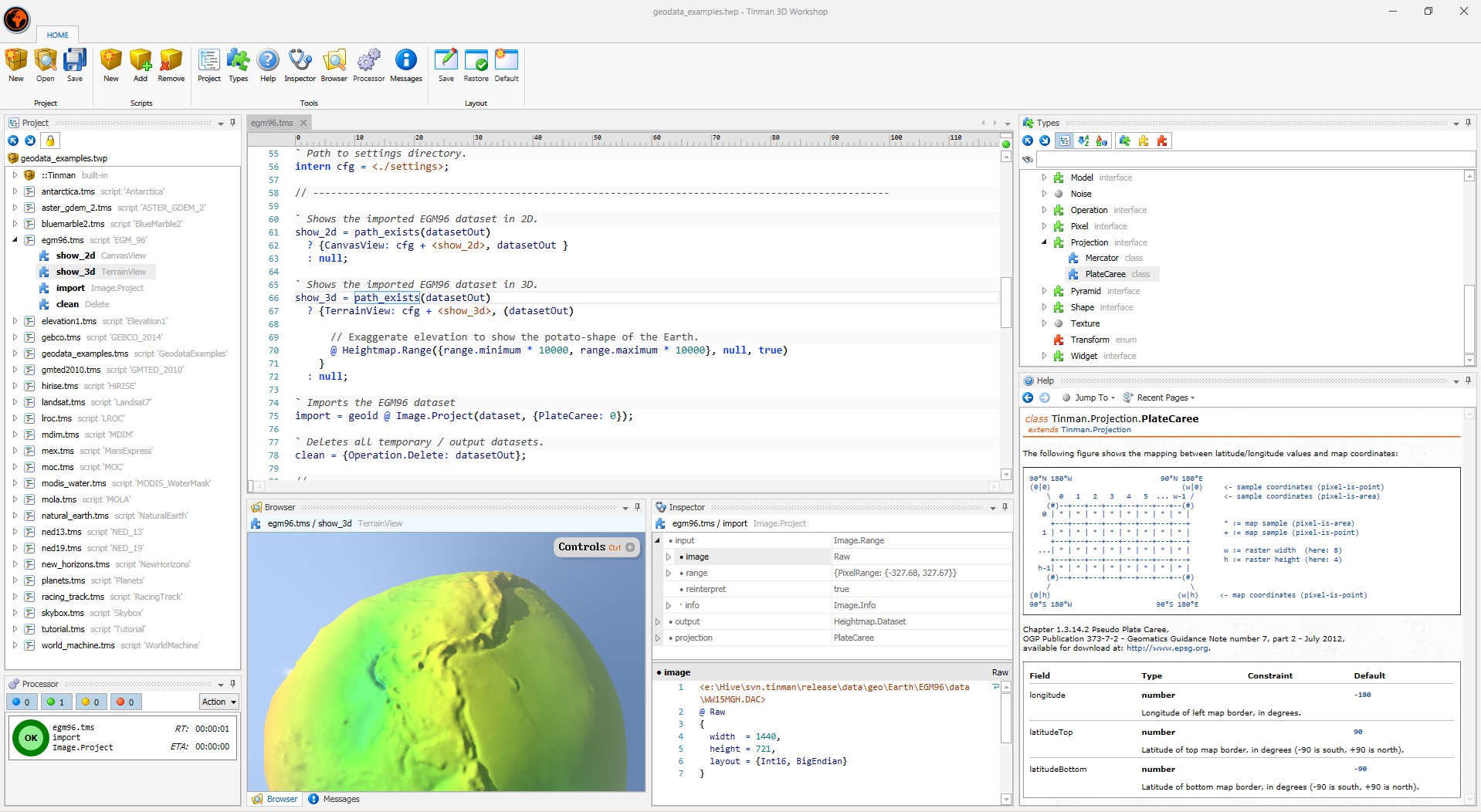Pin the Inspector panel
The image size is (1481, 812).
click(1005, 507)
